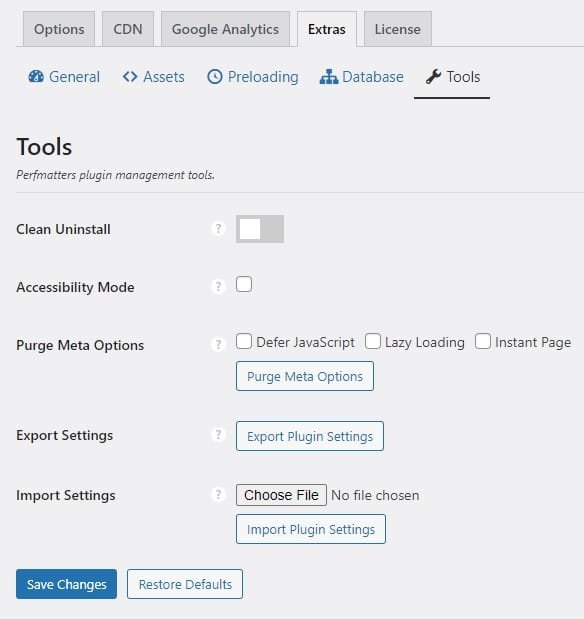Screen dimensions: 584x619
Task: Click the Purge Meta Options button
Action: [x=305, y=376]
